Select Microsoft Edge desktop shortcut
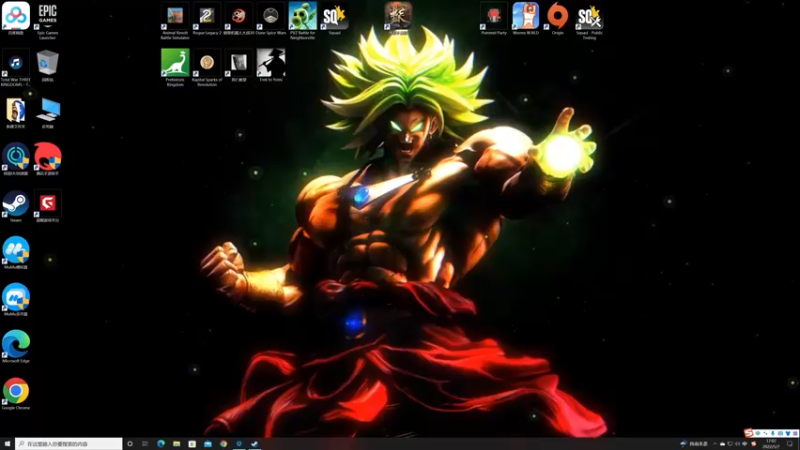The width and height of the screenshot is (800, 450). point(16,346)
